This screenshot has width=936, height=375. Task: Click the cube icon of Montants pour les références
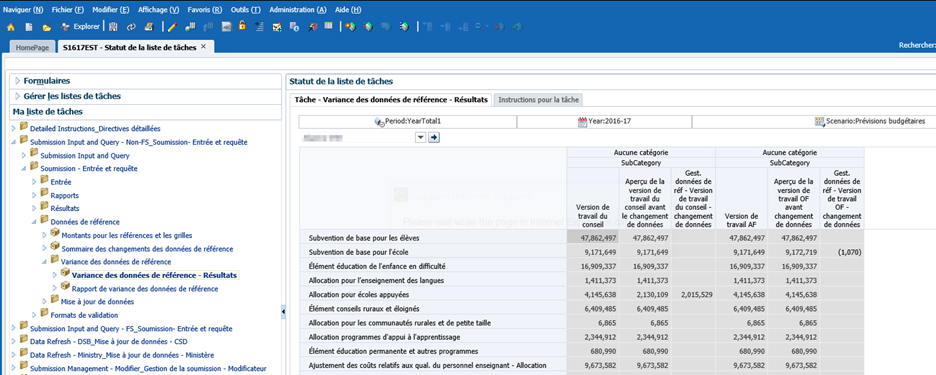click(x=55, y=233)
